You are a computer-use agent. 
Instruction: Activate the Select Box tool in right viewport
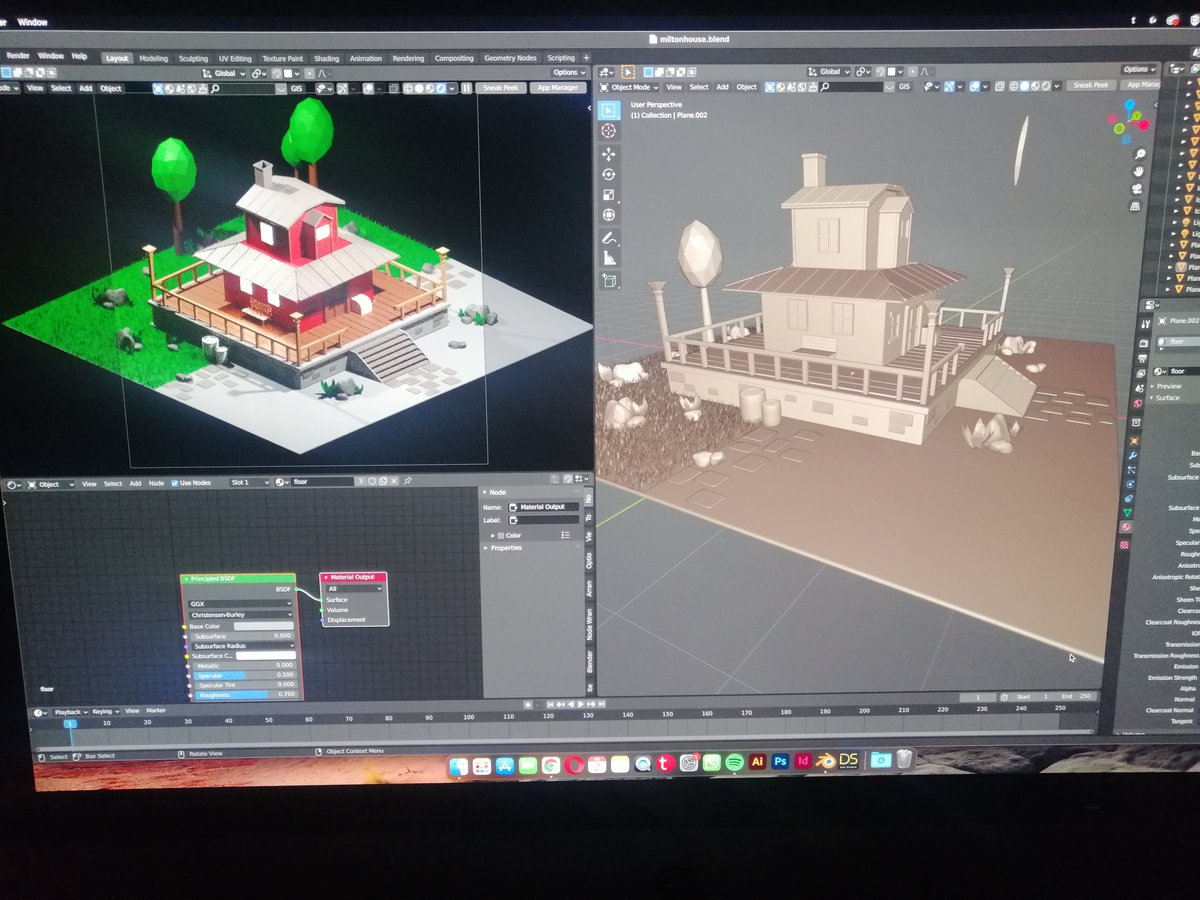tap(609, 109)
